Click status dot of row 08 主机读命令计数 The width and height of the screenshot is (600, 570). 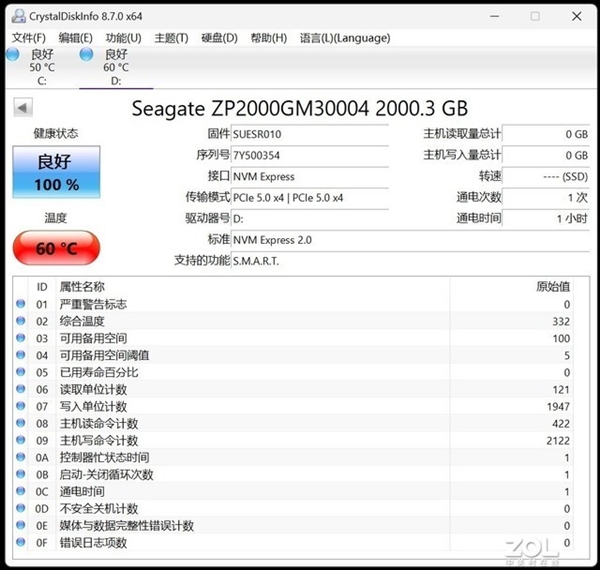[x=21, y=423]
